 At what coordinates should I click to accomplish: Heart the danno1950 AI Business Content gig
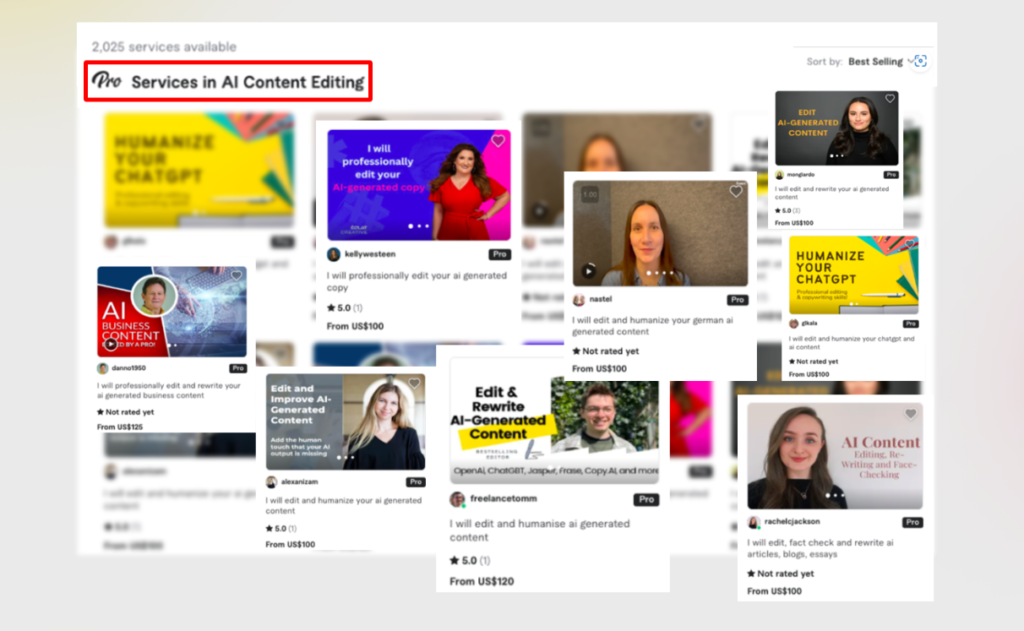pyautogui.click(x=236, y=276)
